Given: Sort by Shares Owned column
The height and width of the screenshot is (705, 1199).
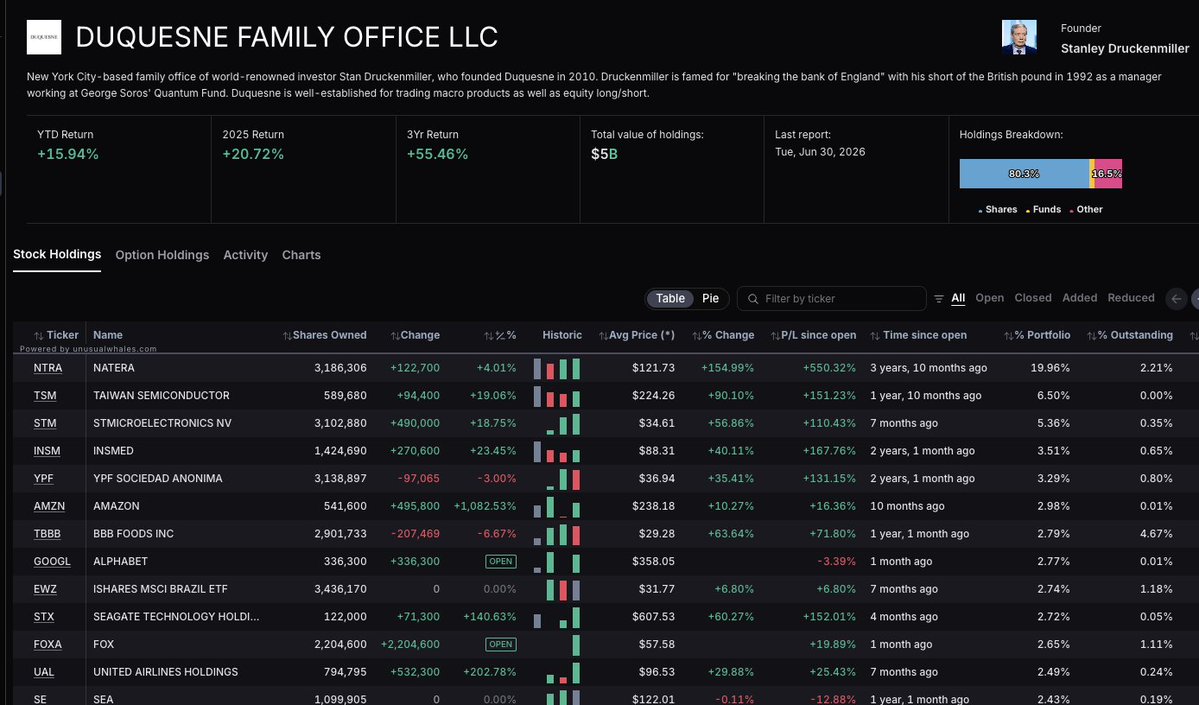Looking at the screenshot, I should coord(324,336).
